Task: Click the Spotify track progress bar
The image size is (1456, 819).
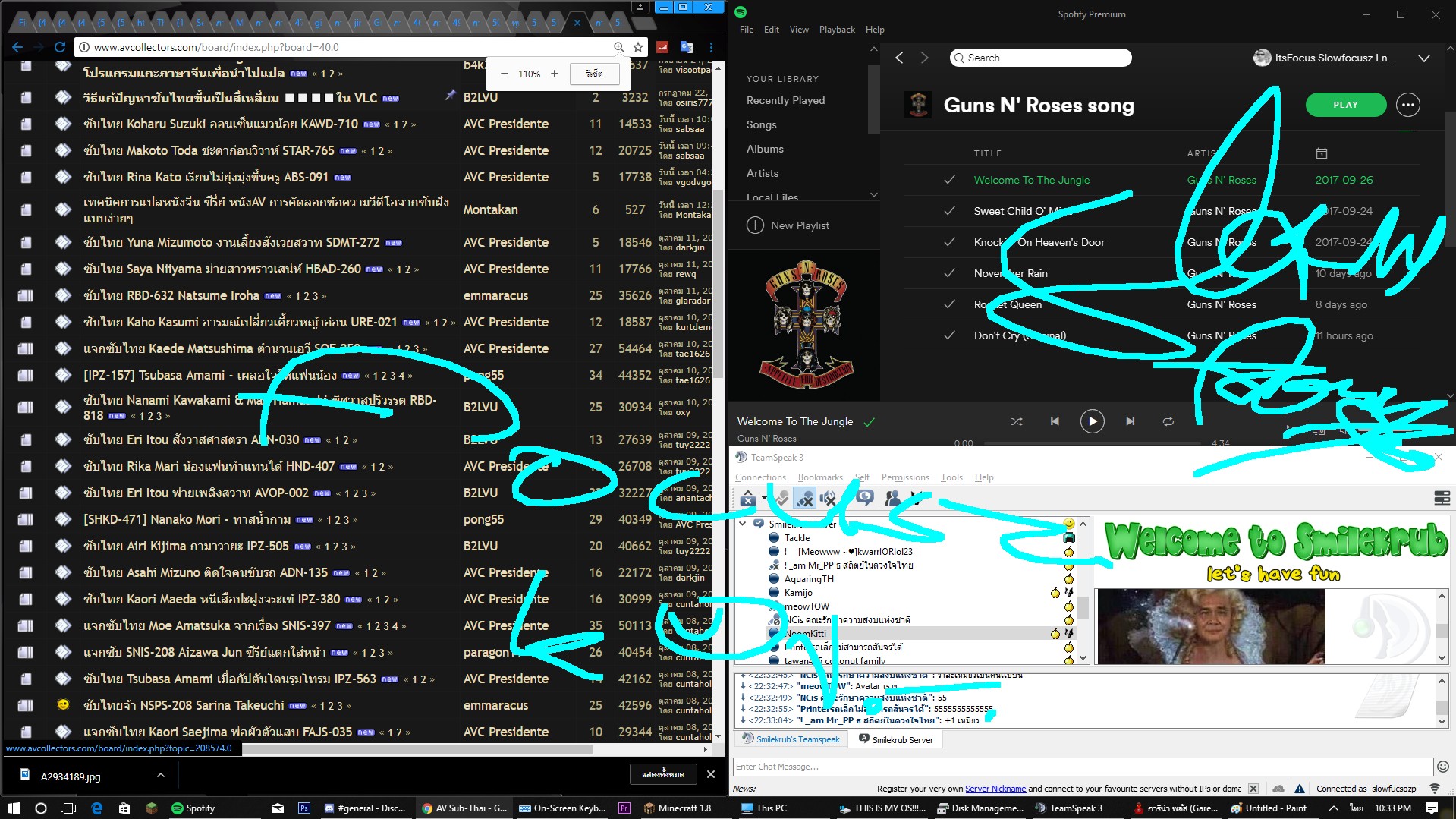Action: coord(1092,443)
